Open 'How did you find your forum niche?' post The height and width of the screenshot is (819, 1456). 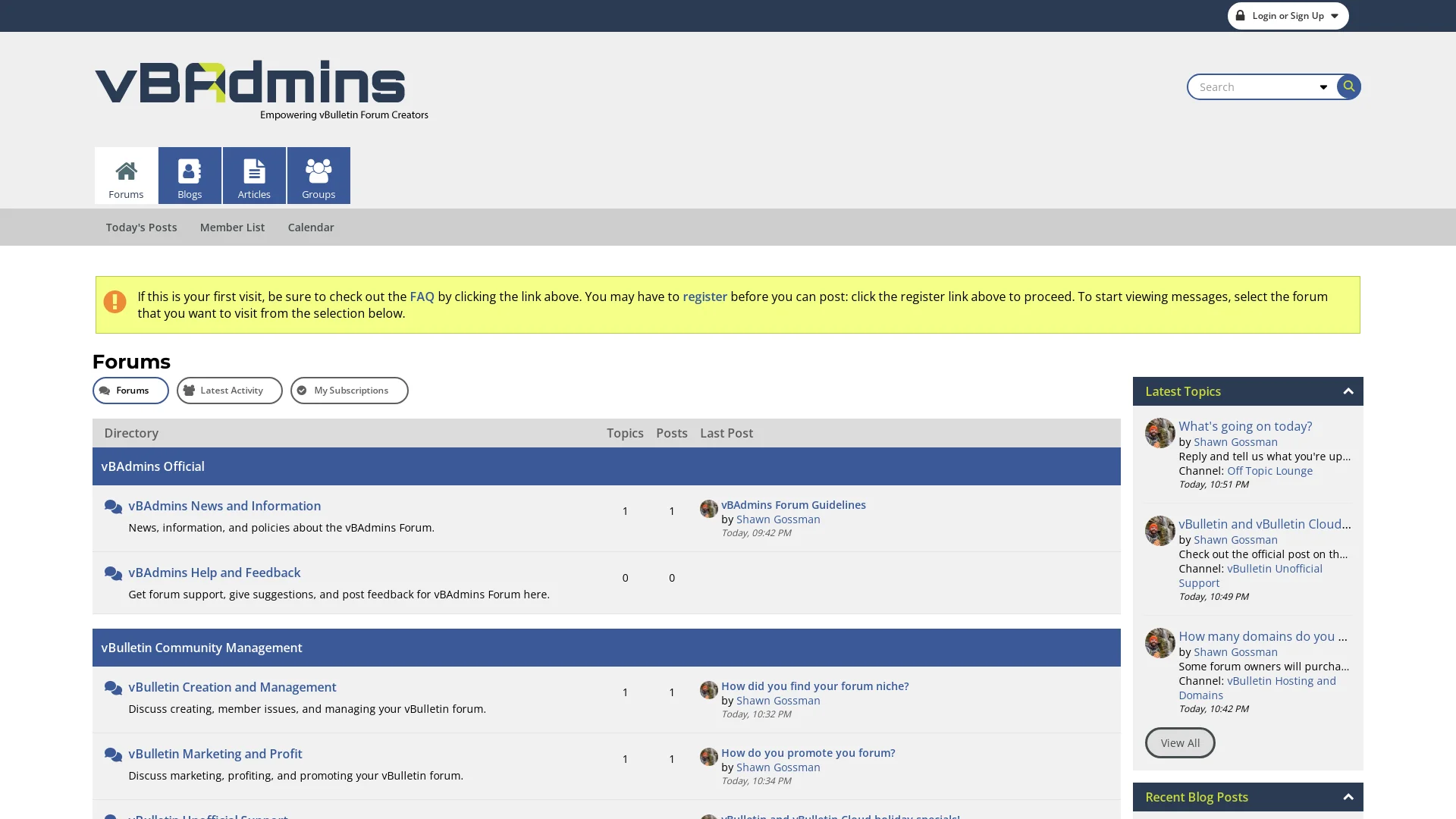(x=815, y=686)
